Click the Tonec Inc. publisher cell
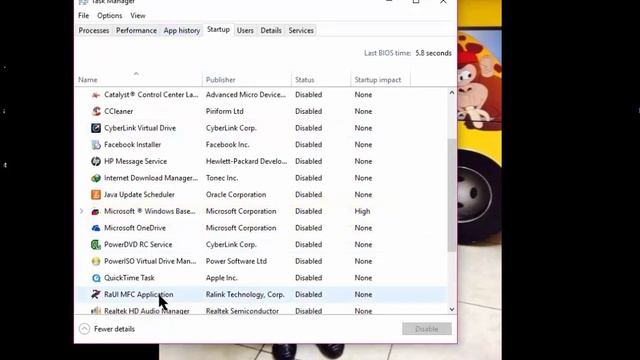 (x=222, y=178)
